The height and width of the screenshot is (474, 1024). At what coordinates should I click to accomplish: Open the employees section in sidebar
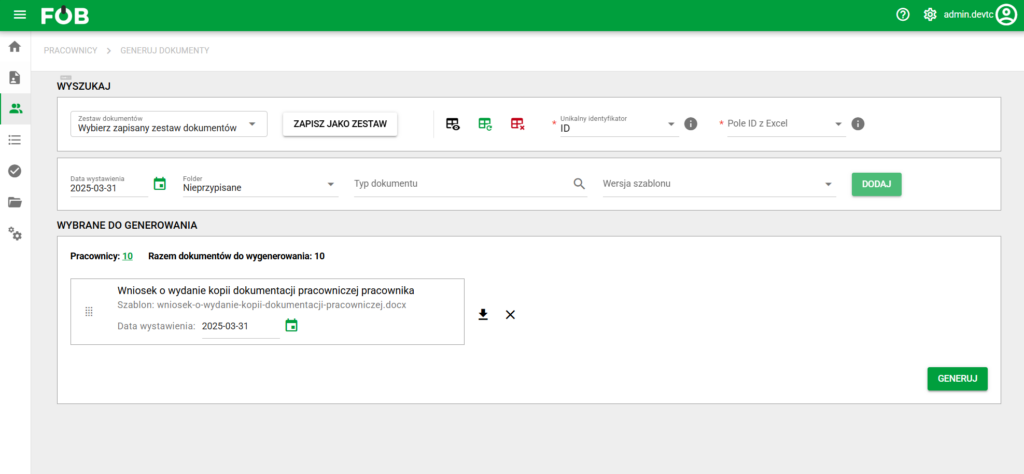pos(15,109)
